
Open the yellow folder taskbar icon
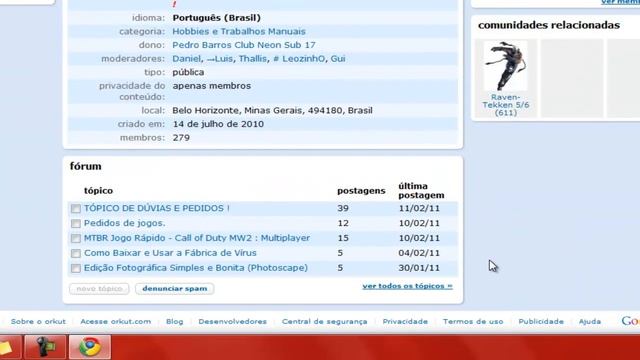click(x=6, y=347)
